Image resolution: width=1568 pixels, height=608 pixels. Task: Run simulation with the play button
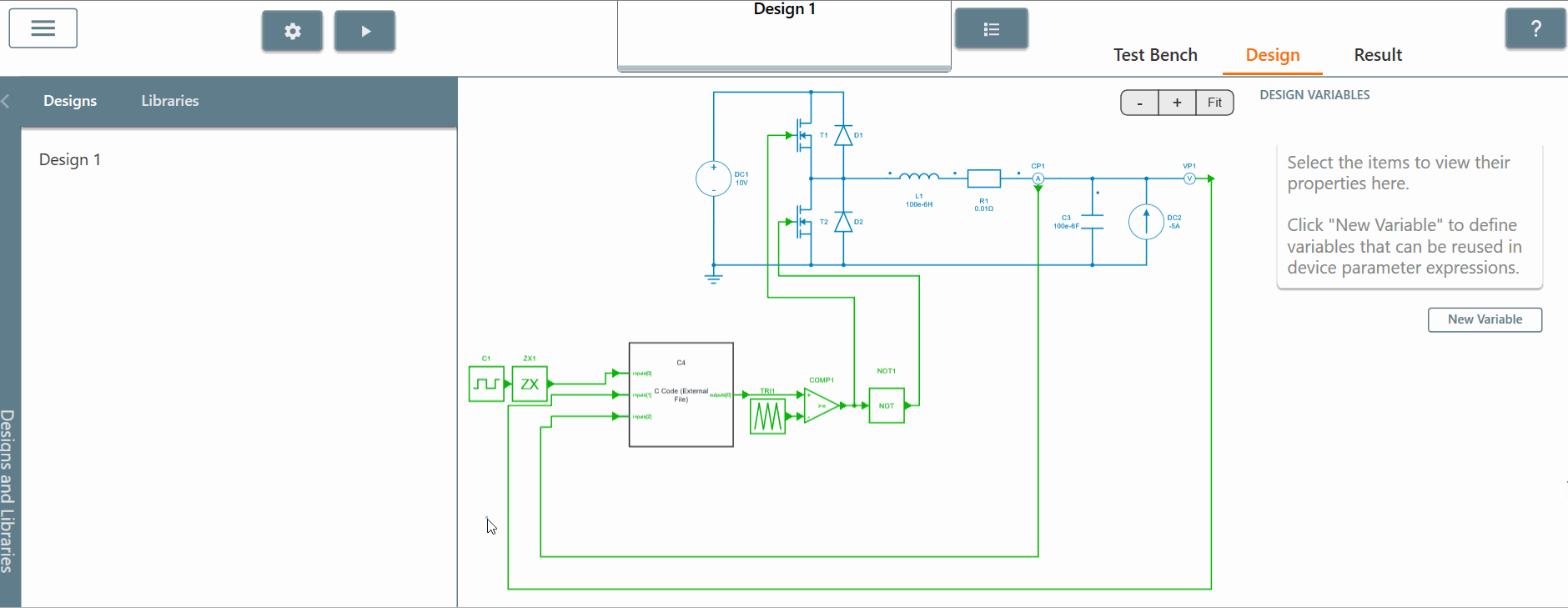tap(364, 32)
